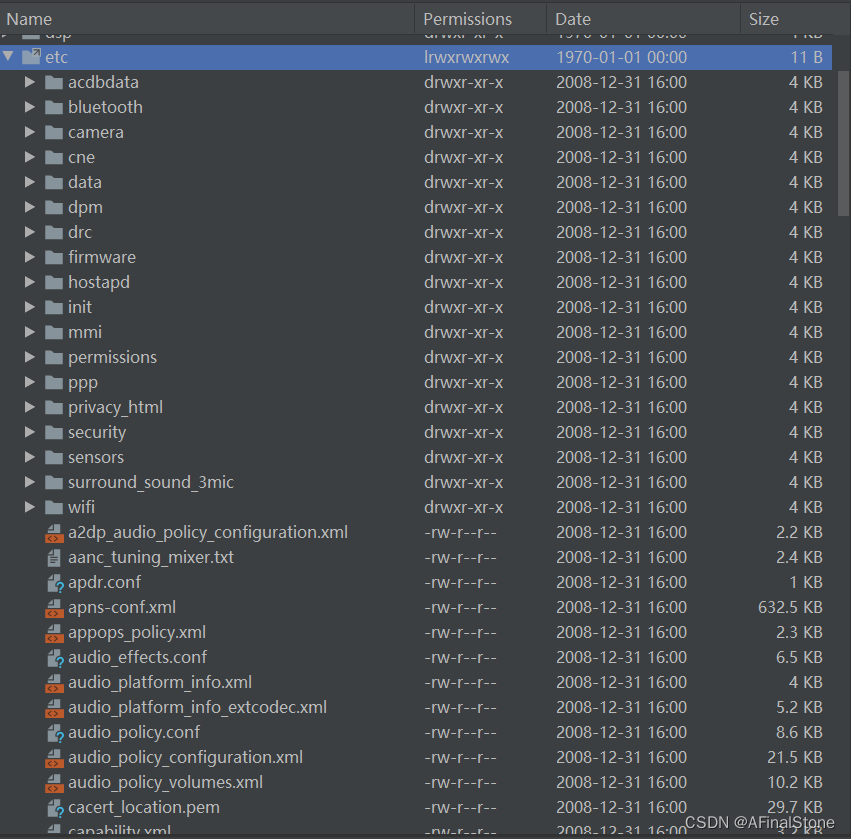Click XML icon of audio_platform_info_extcodec.xml

54,708
